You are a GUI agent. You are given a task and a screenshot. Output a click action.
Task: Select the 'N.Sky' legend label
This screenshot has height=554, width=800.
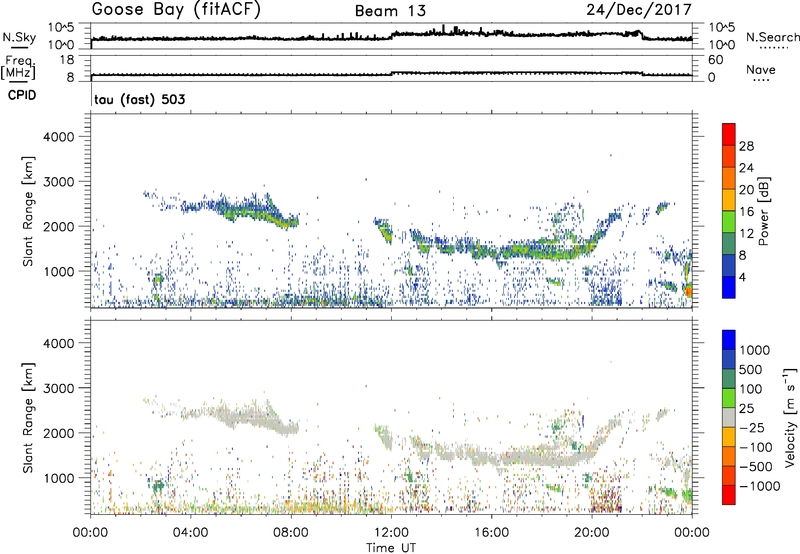tap(19, 37)
